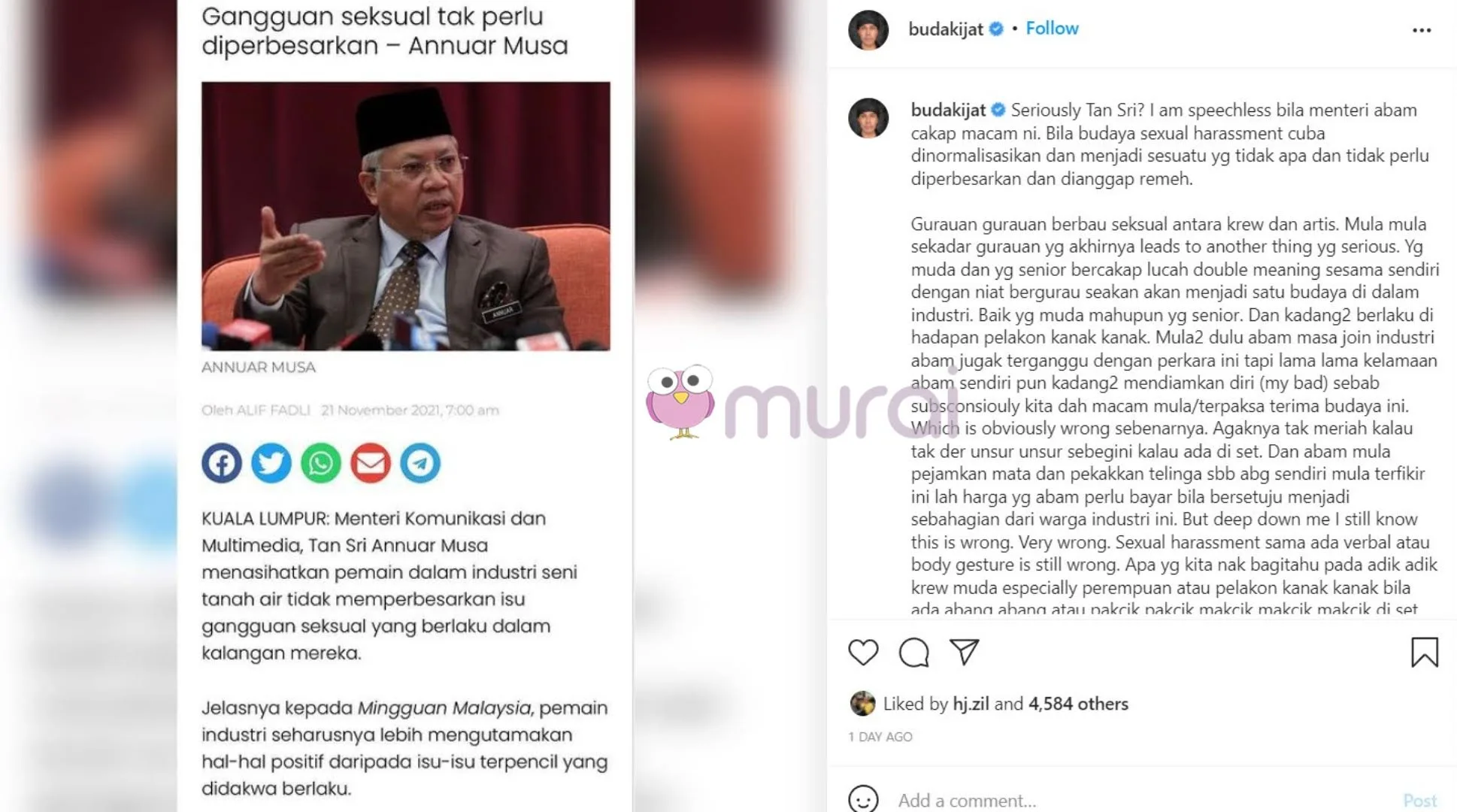
Task: Click the header profile avatar of budakijat
Action: 868,30
